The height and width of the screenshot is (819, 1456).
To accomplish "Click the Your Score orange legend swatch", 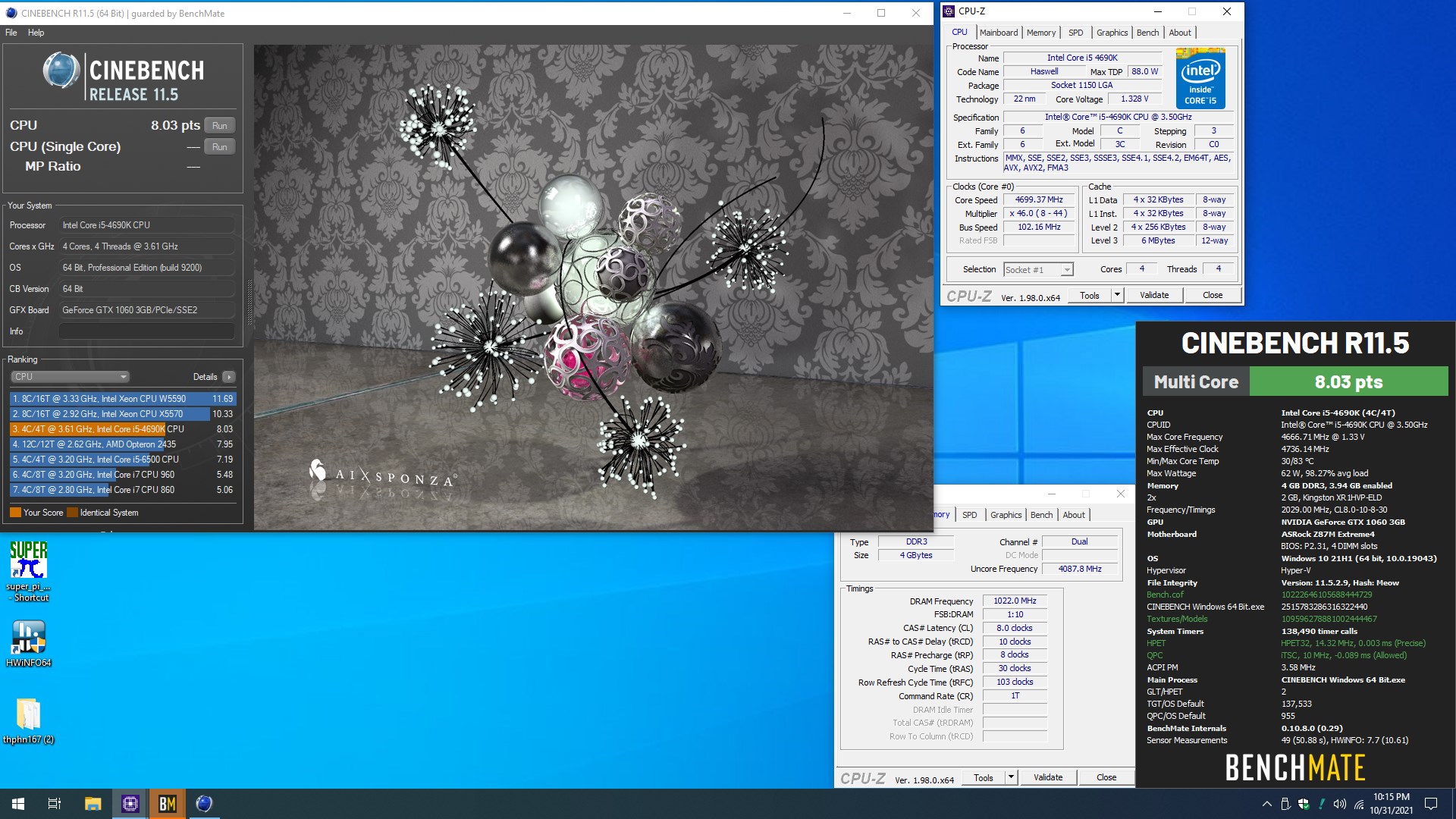I will [x=15, y=513].
